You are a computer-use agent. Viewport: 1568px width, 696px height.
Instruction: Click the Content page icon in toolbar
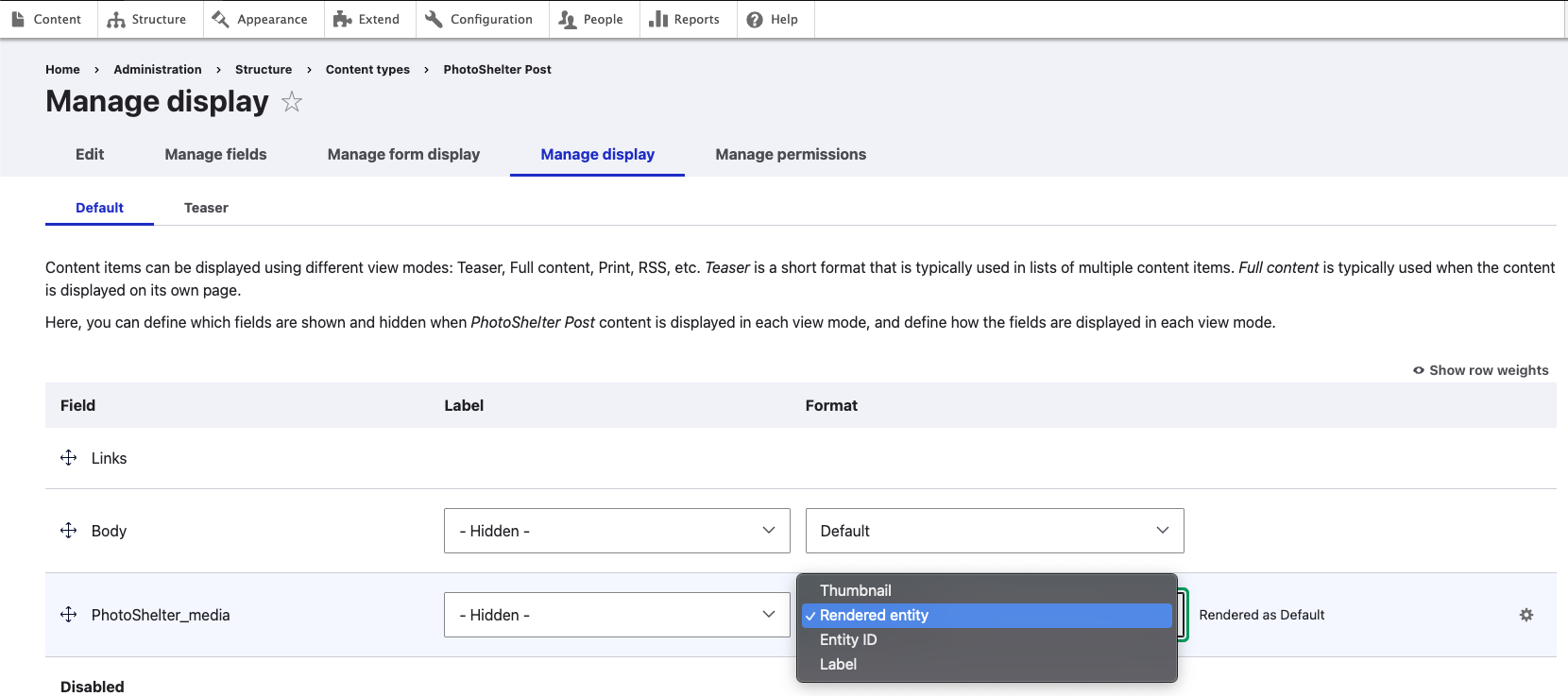click(18, 19)
